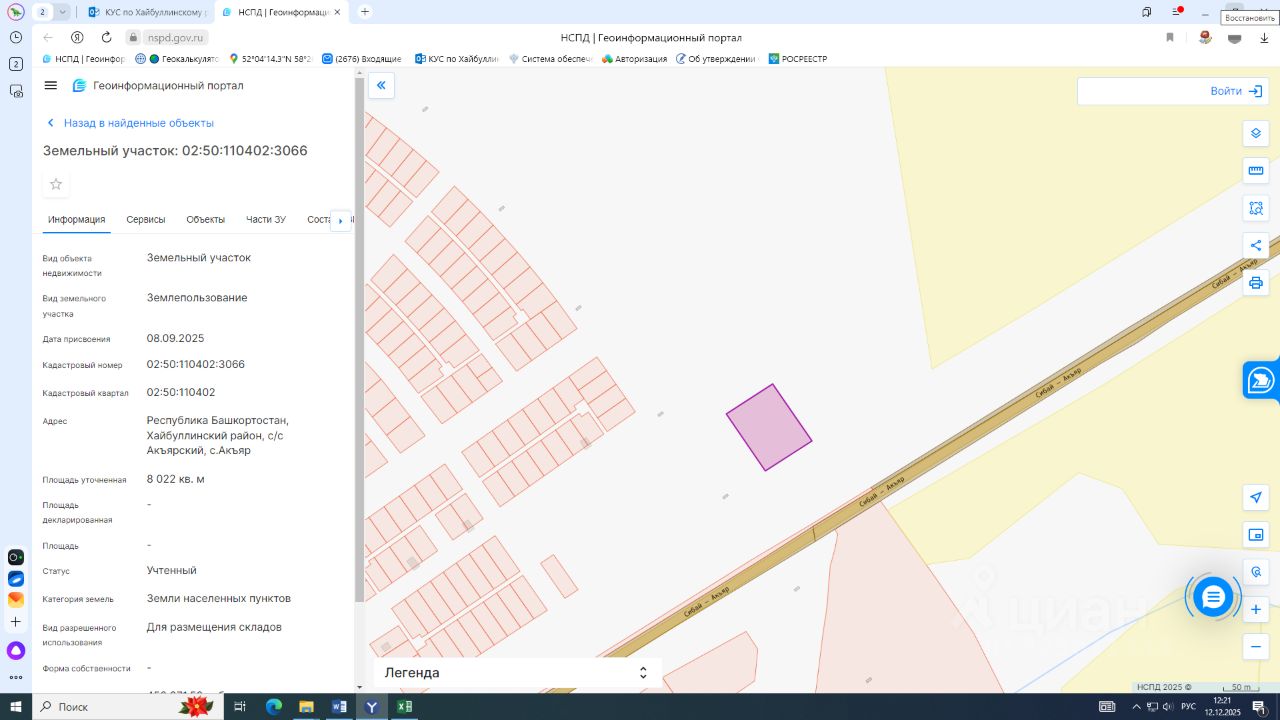Image resolution: width=1280 pixels, height=720 pixels.
Task: Select the highlighted purple land plot
Action: 769,427
